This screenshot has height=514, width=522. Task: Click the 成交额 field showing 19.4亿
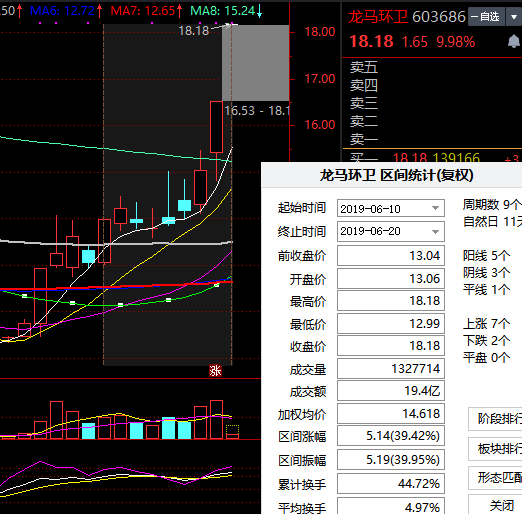point(391,391)
